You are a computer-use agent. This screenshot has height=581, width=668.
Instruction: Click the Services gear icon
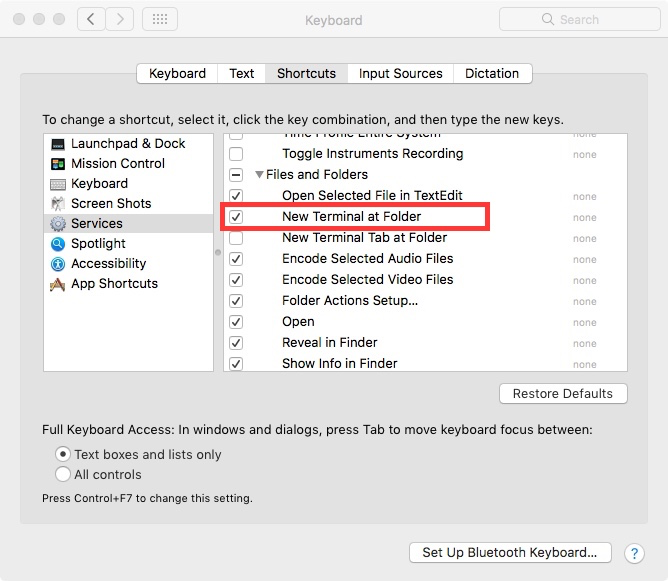[x=58, y=224]
